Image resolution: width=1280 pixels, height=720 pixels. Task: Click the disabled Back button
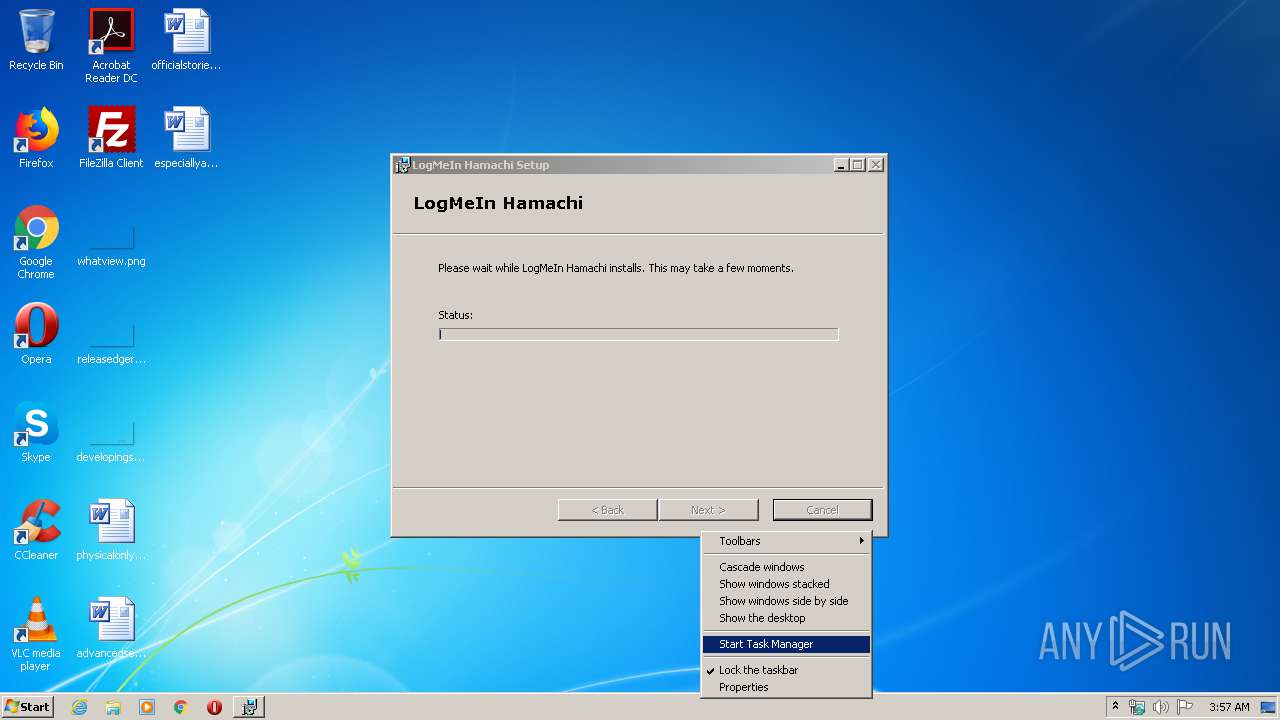coord(607,510)
